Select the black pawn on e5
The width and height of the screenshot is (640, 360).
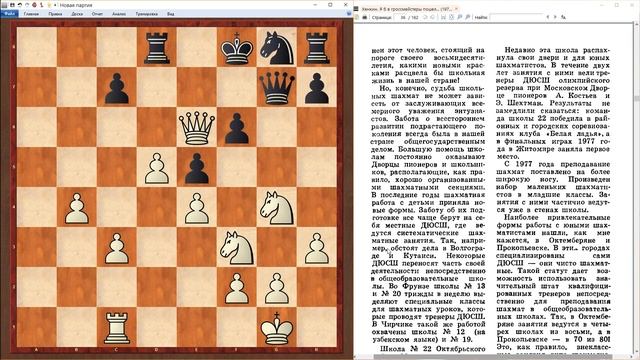click(x=197, y=168)
